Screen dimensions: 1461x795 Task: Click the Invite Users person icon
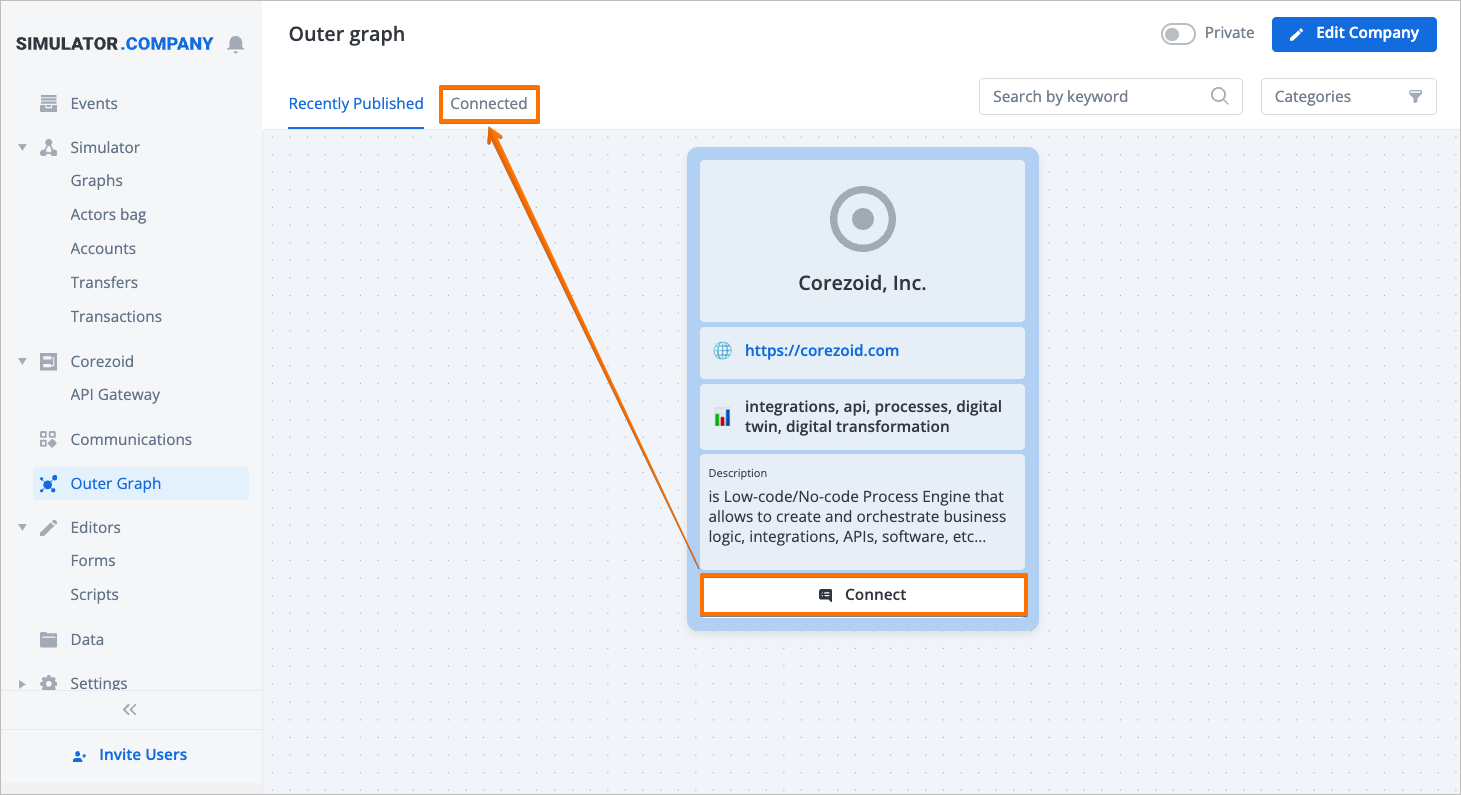pos(80,756)
